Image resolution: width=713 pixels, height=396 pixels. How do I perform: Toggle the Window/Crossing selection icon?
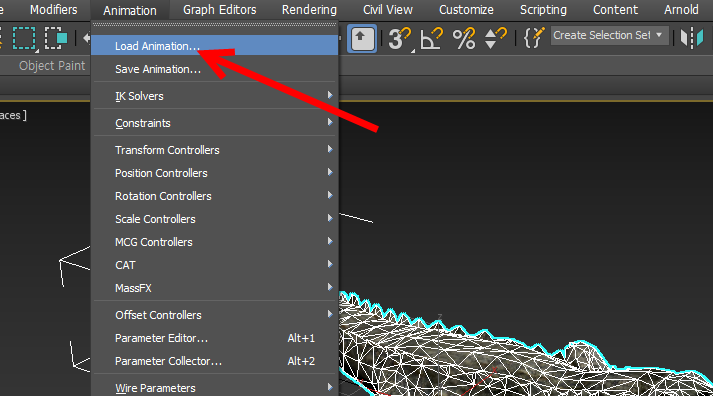56,38
